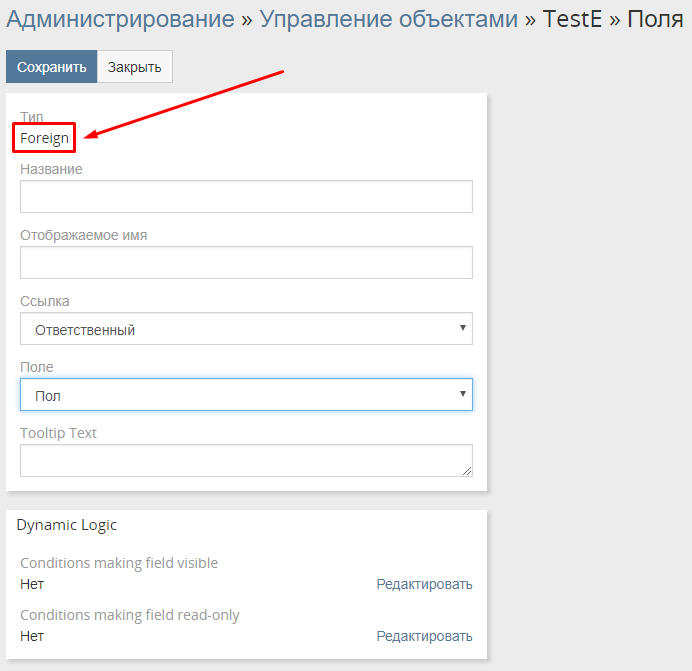Image resolution: width=692 pixels, height=671 pixels.
Task: Edit conditions making field visible
Action: click(424, 584)
